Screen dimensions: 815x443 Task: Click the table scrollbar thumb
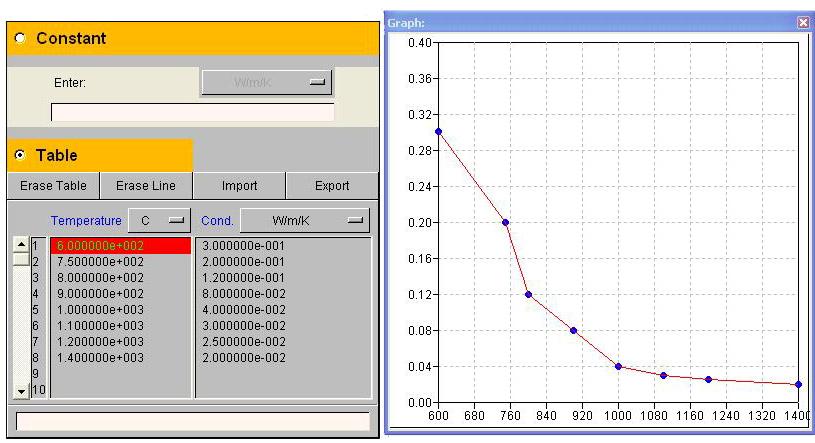tap(21, 259)
